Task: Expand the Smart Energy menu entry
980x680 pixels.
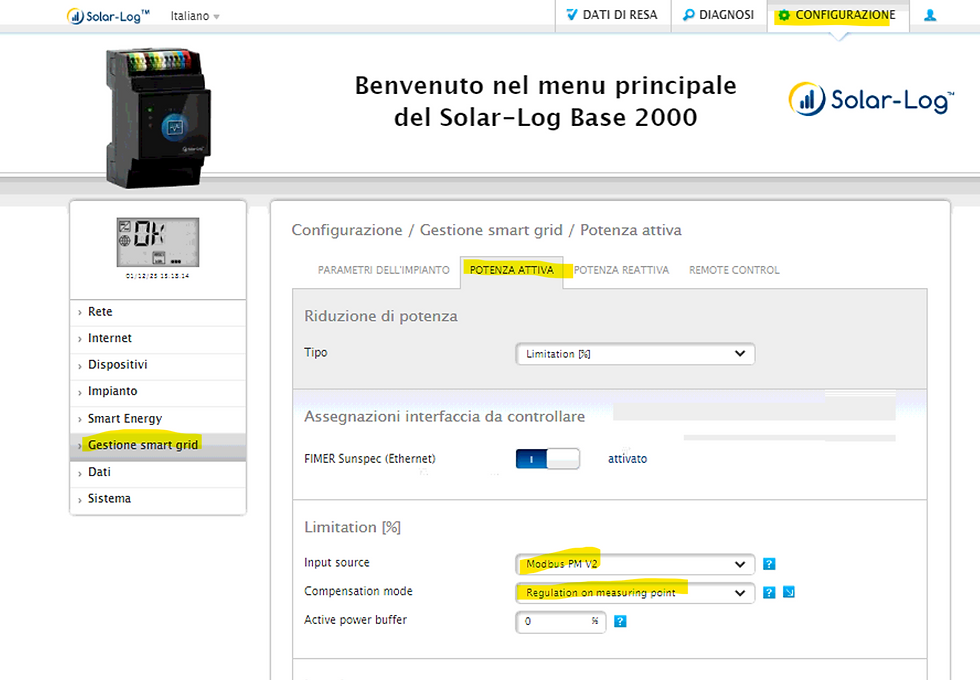Action: pos(158,419)
